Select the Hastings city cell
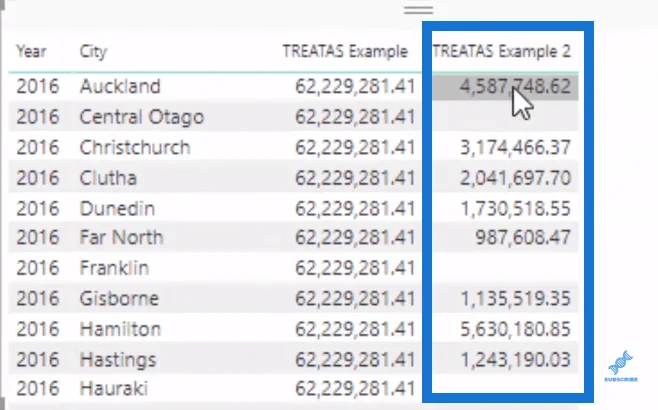Viewport: 658px width, 410px height. click(118, 360)
